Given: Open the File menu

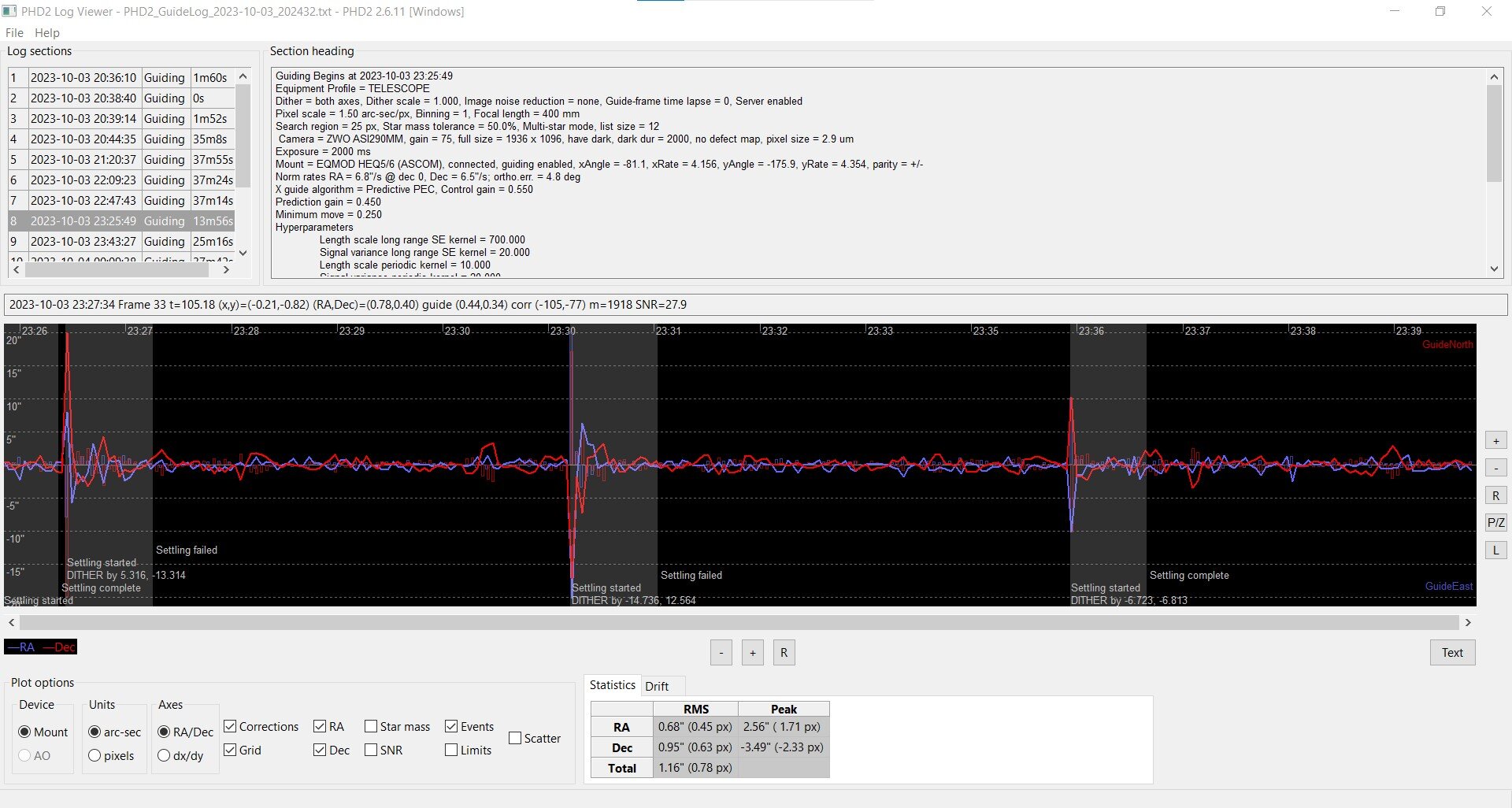Looking at the screenshot, I should [x=14, y=33].
